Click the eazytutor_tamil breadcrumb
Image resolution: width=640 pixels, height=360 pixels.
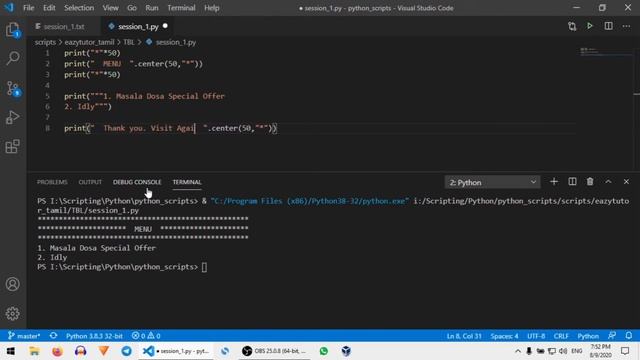(x=89, y=42)
